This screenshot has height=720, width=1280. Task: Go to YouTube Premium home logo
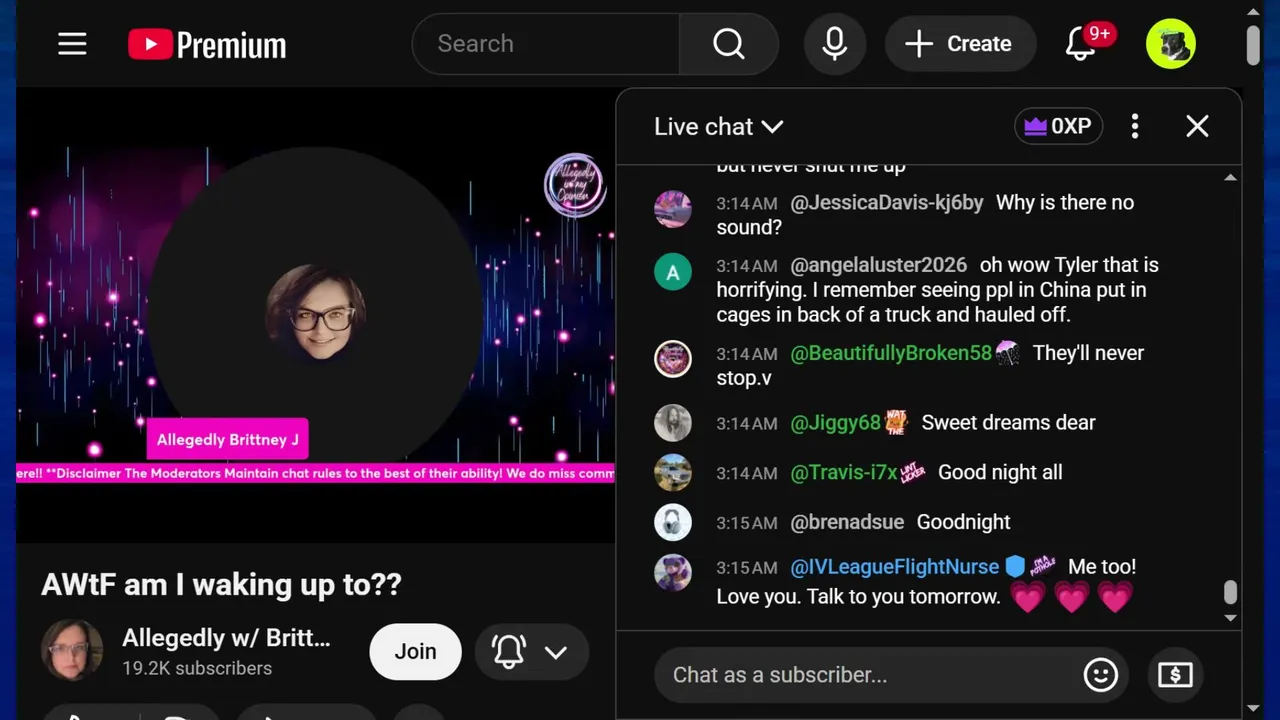(207, 44)
